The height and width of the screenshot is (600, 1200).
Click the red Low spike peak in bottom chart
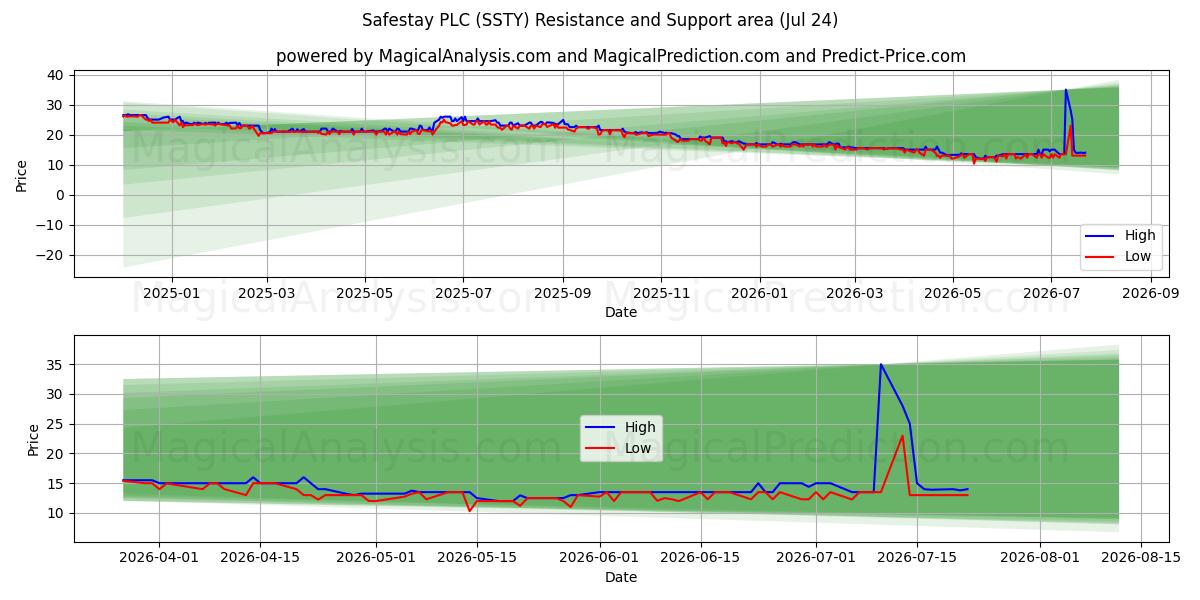click(903, 436)
